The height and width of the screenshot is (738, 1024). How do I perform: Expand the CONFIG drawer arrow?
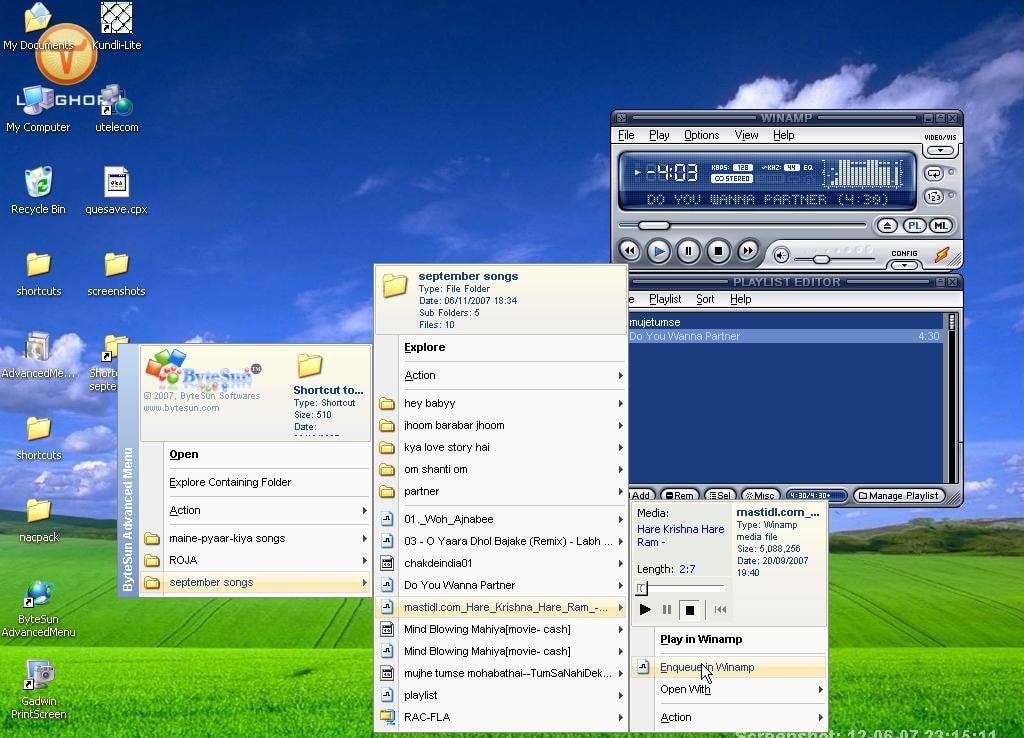[x=904, y=265]
